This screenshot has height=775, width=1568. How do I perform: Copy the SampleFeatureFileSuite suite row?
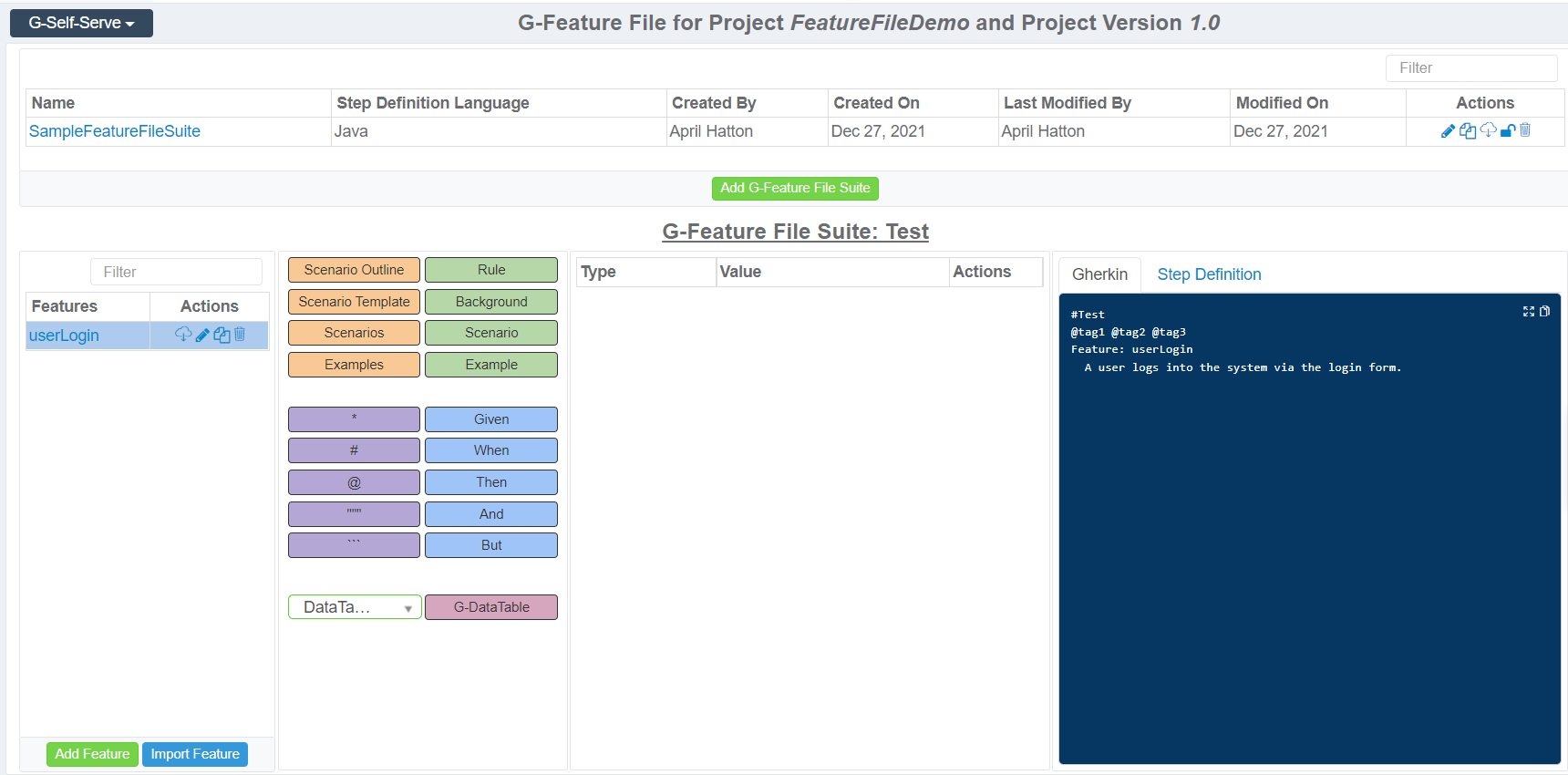pos(1468,130)
